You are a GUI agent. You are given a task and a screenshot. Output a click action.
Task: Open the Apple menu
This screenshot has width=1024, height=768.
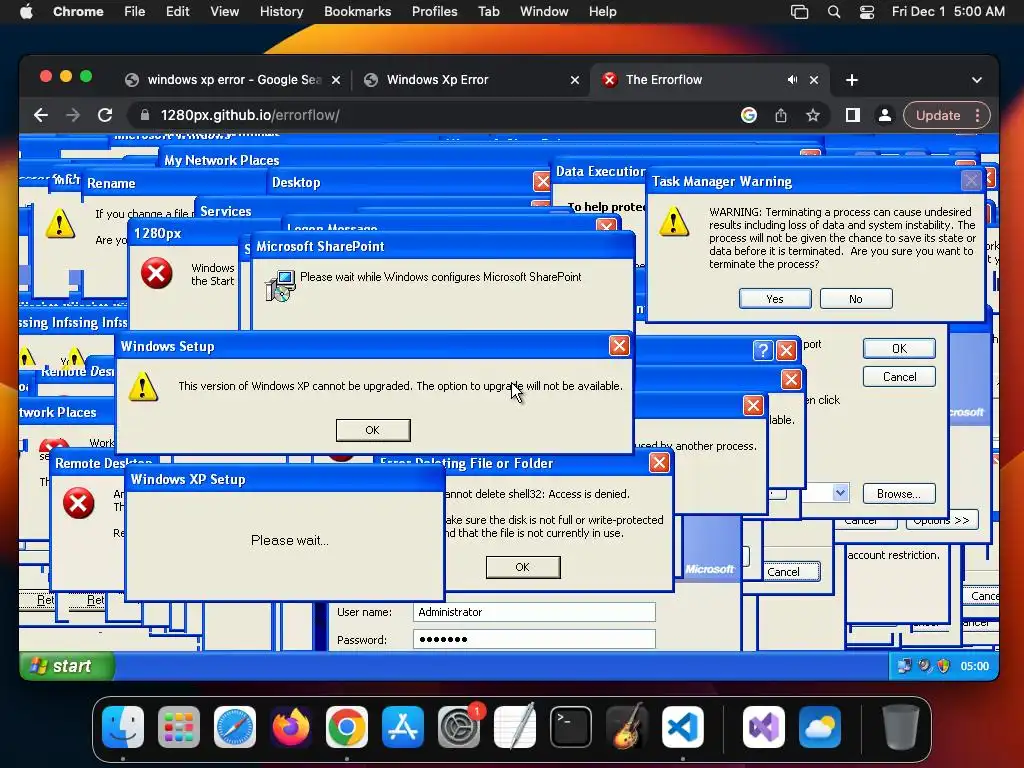26,12
